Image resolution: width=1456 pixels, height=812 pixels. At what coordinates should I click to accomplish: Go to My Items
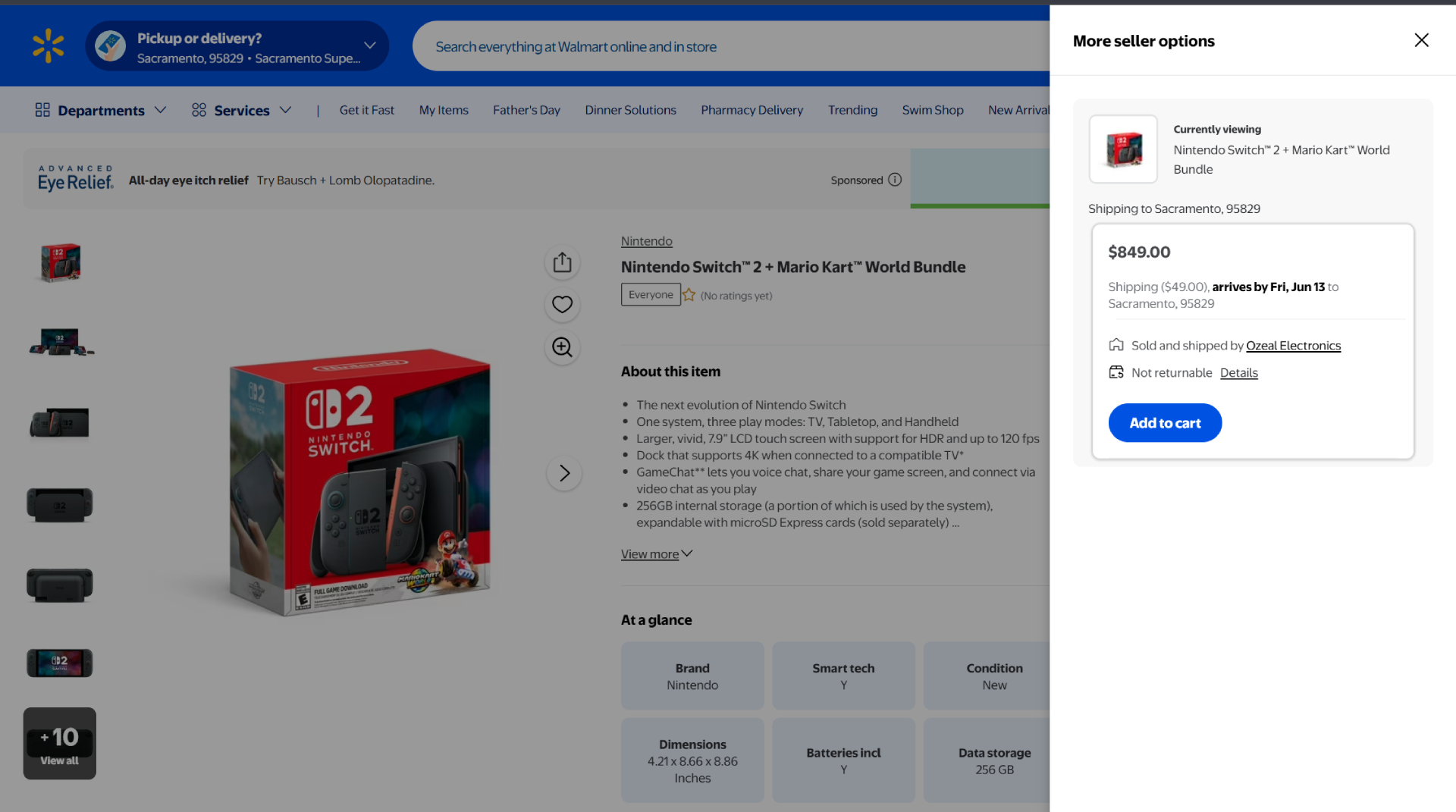pos(444,110)
